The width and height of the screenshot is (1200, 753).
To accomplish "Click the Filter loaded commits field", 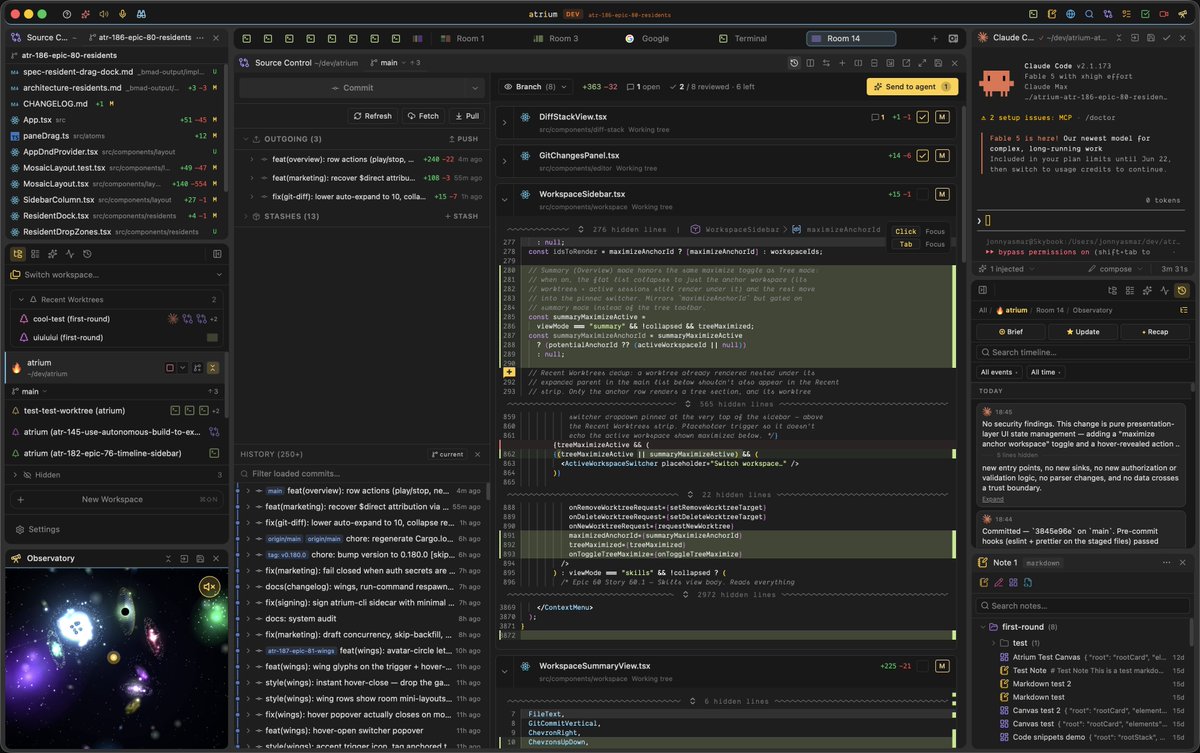I will tap(362, 473).
